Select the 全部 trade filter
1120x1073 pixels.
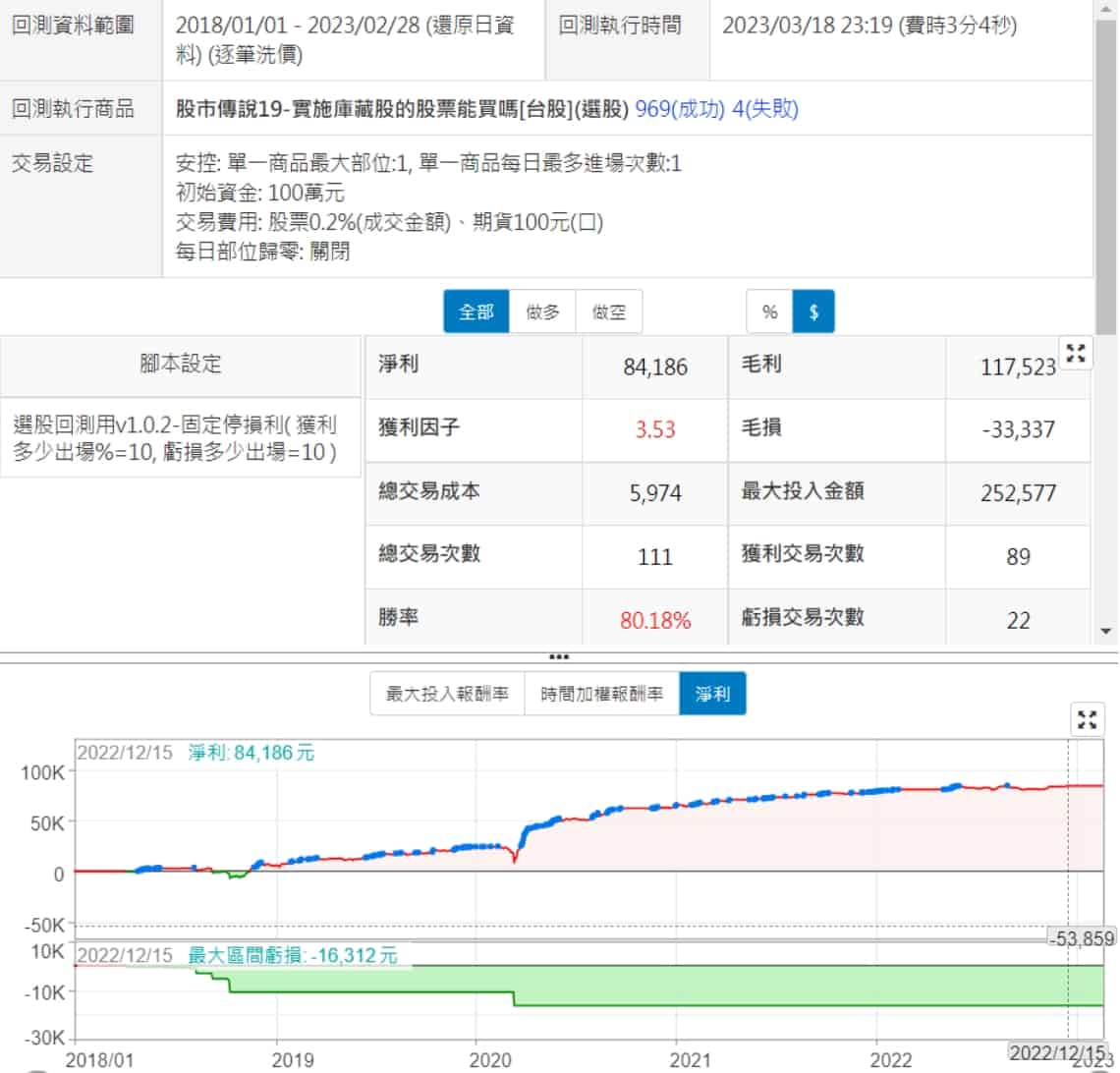coord(476,312)
